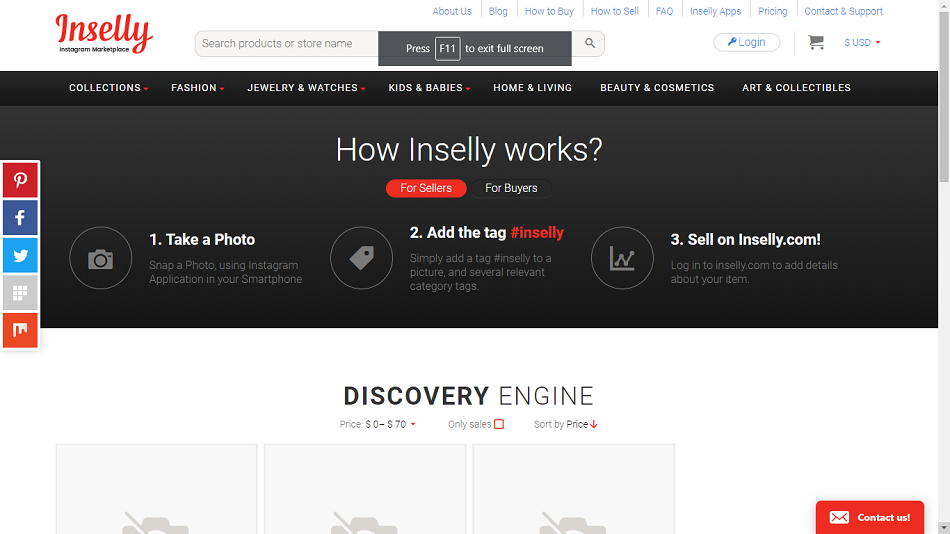The width and height of the screenshot is (950, 534).
Task: Open the Art & Collectibles category
Action: pyautogui.click(x=796, y=88)
